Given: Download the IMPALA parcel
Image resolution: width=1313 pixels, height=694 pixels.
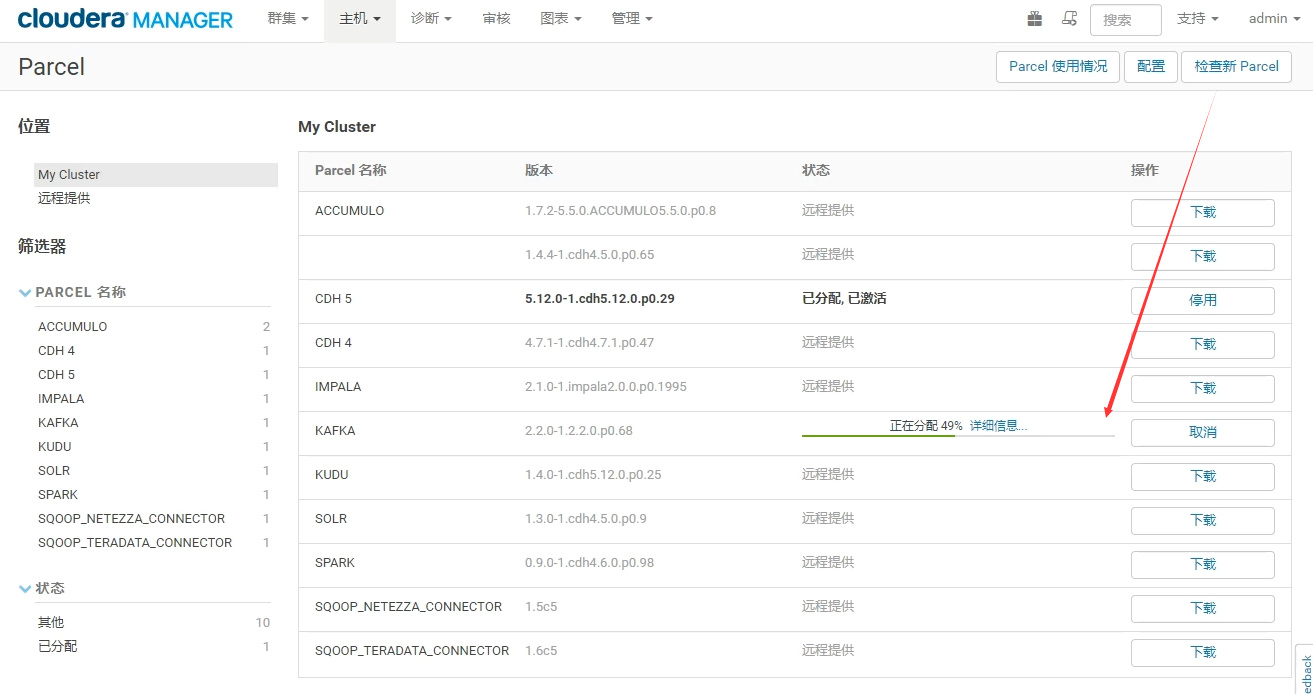Looking at the screenshot, I should click(x=1203, y=389).
